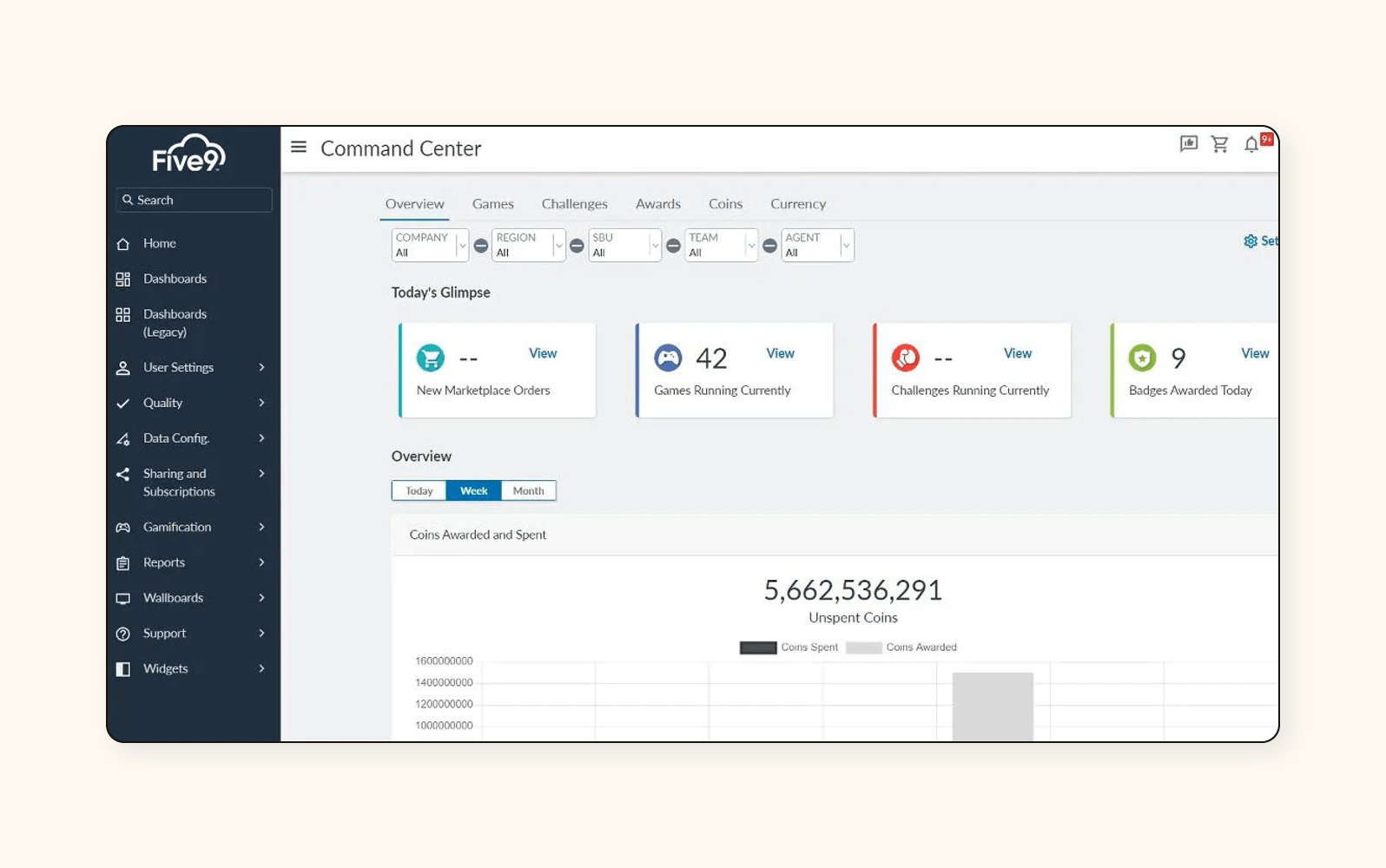Select the Week range toggle
The width and height of the screenshot is (1386, 868).
[474, 491]
